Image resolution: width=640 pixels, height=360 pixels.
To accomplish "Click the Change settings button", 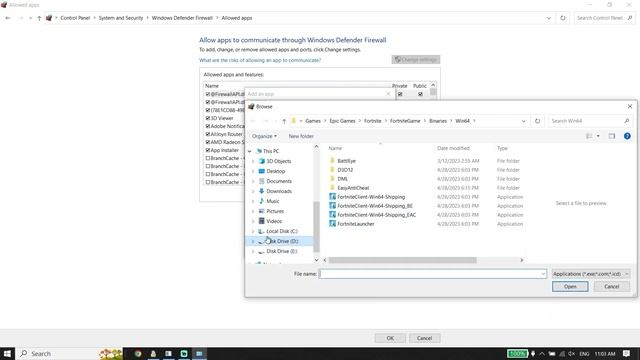I will click(416, 60).
